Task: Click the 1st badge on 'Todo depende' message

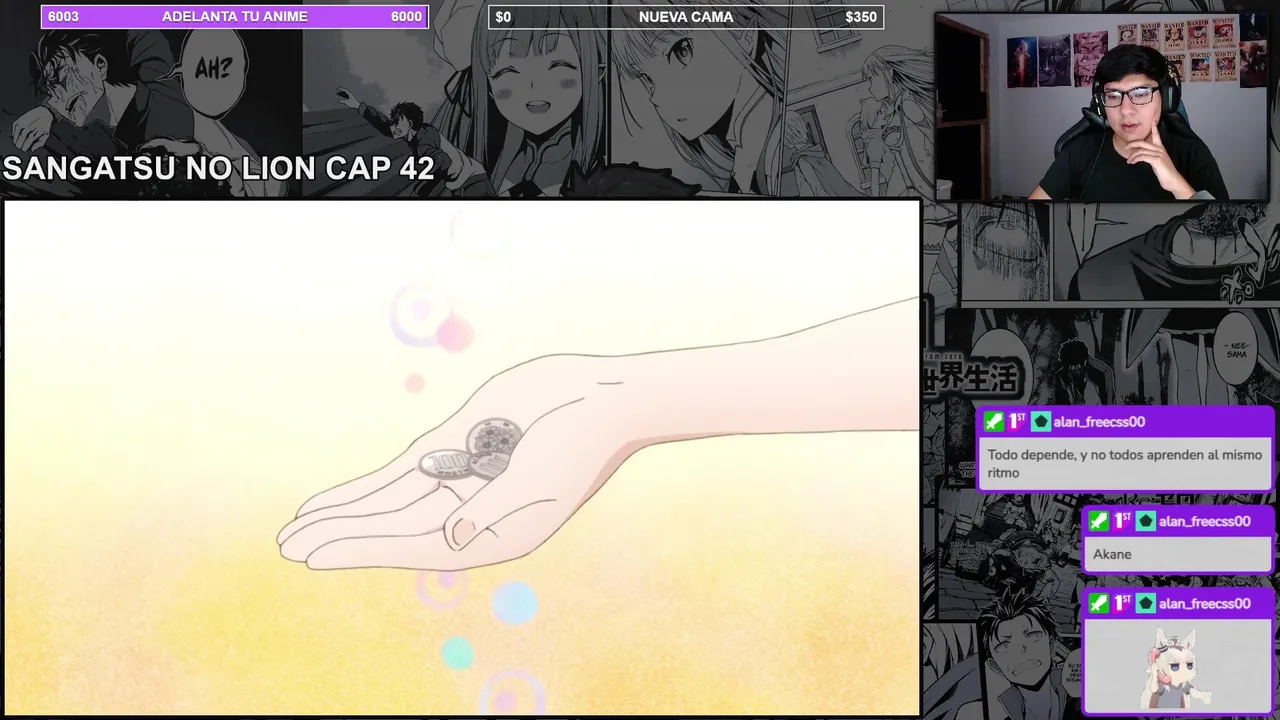Action: click(1016, 422)
